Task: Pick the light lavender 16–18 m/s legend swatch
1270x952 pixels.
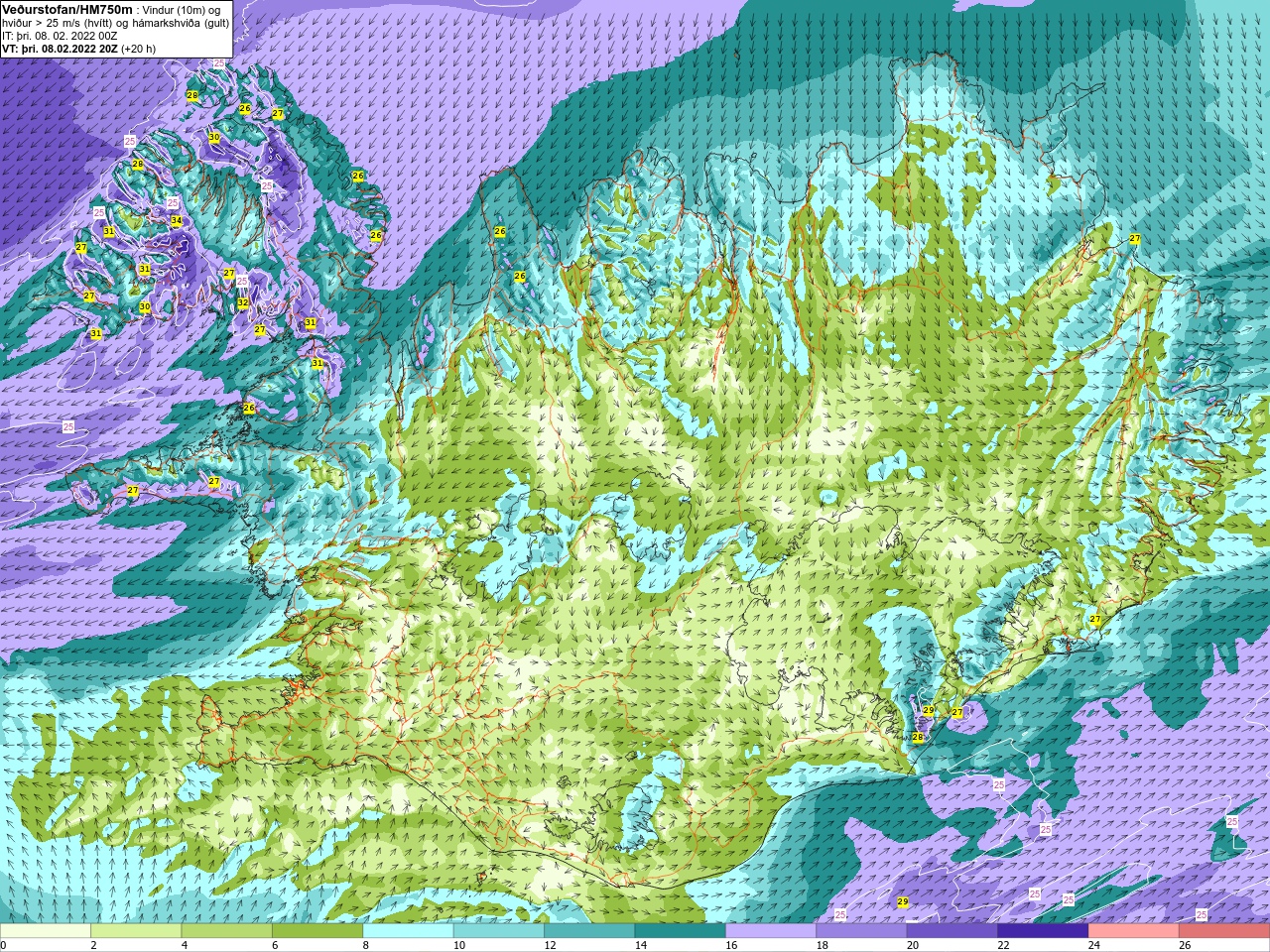Action: point(771,931)
